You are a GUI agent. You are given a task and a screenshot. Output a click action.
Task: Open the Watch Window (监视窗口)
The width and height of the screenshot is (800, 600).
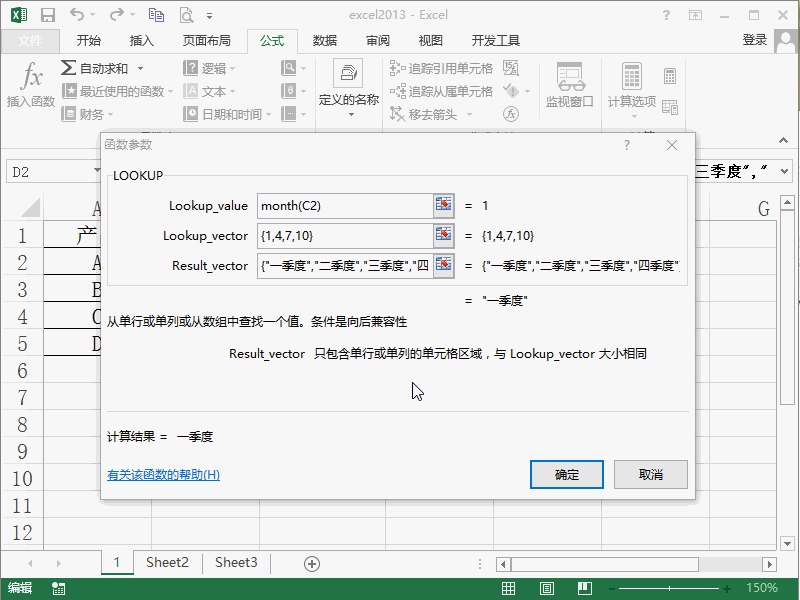point(570,85)
